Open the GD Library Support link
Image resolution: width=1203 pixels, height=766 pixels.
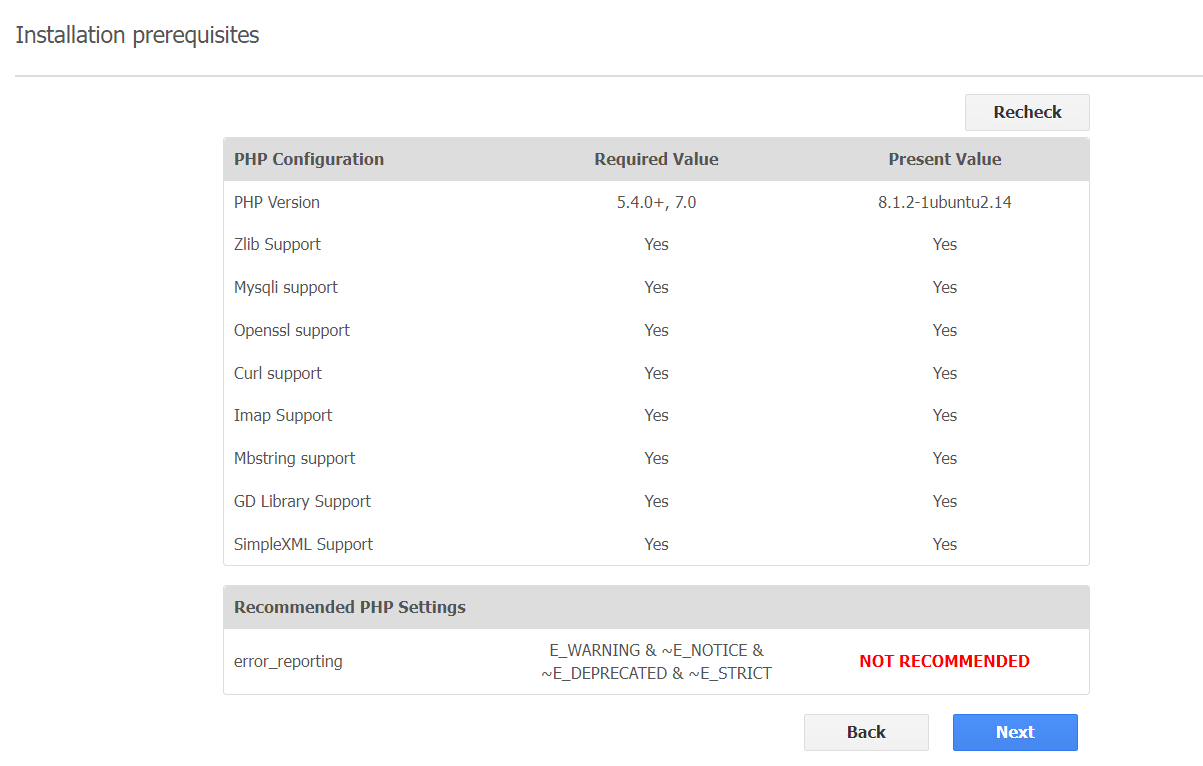coord(301,501)
